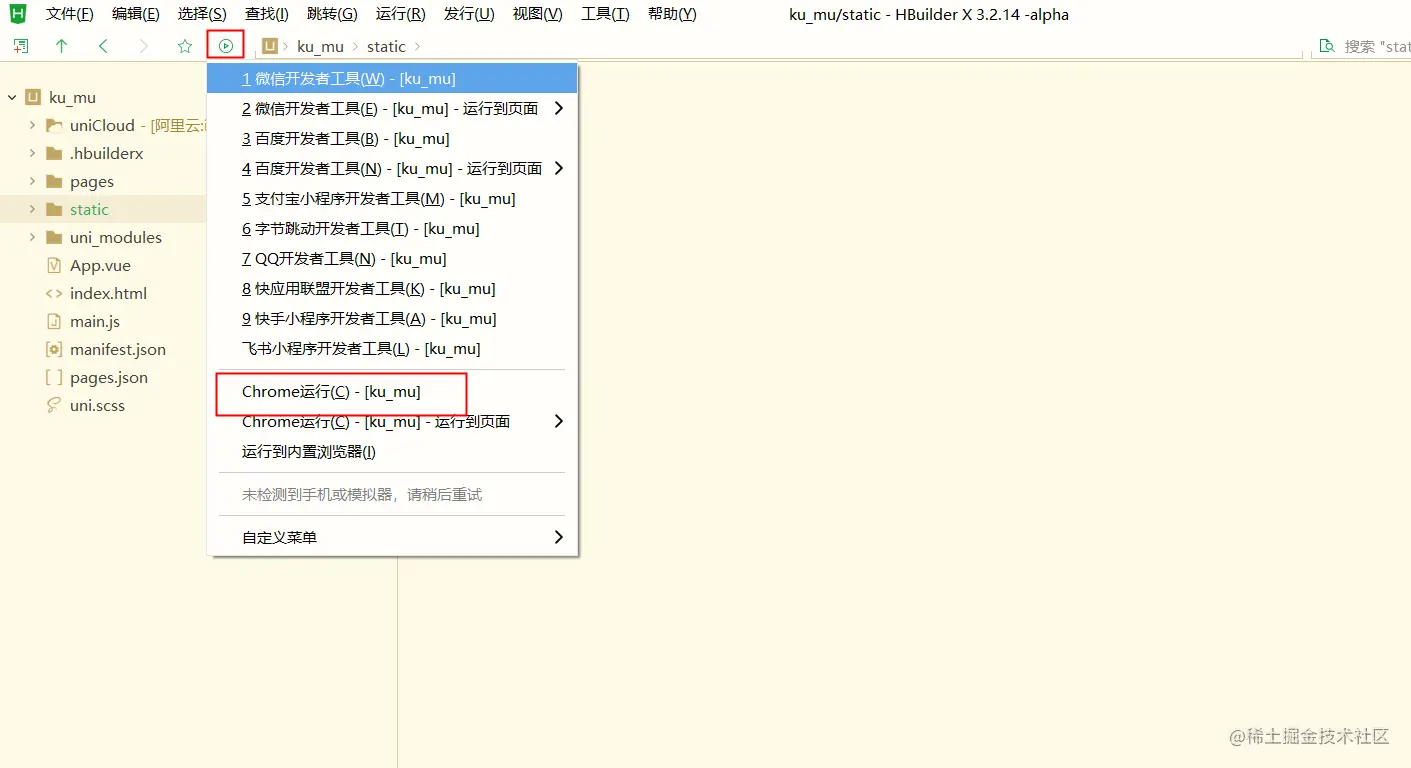The width and height of the screenshot is (1411, 768).
Task: Expand the .hbuilderx folder arrow
Action: point(32,153)
